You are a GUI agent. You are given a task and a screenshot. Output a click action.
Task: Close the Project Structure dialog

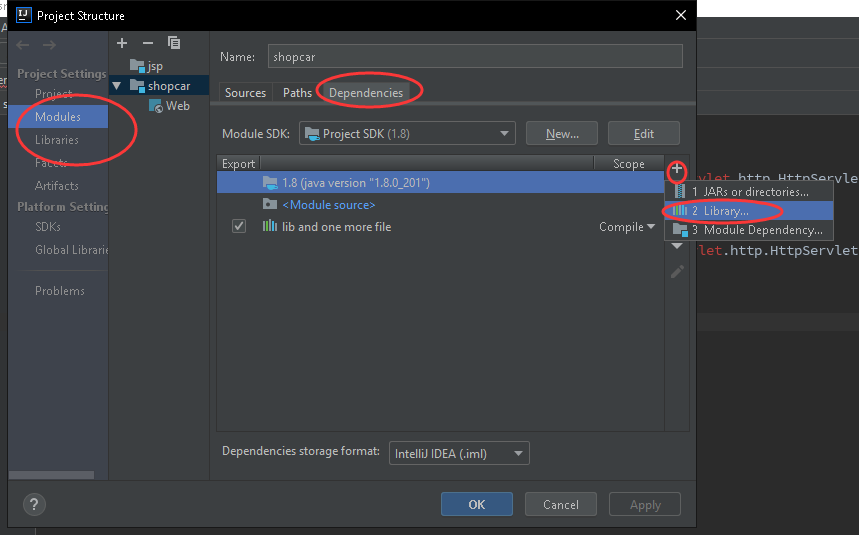(681, 15)
